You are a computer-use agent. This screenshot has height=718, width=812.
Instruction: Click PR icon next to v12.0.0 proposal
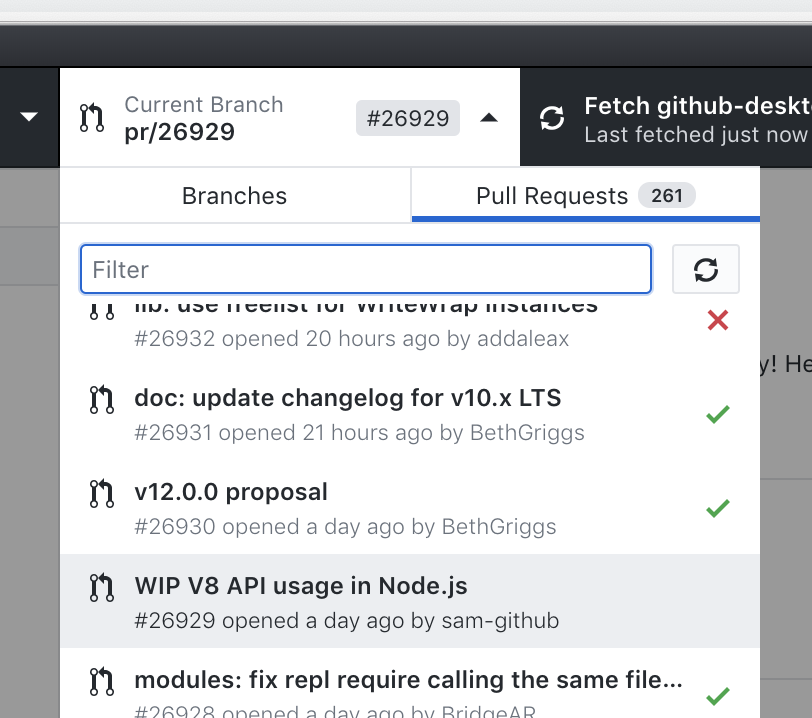(x=102, y=493)
